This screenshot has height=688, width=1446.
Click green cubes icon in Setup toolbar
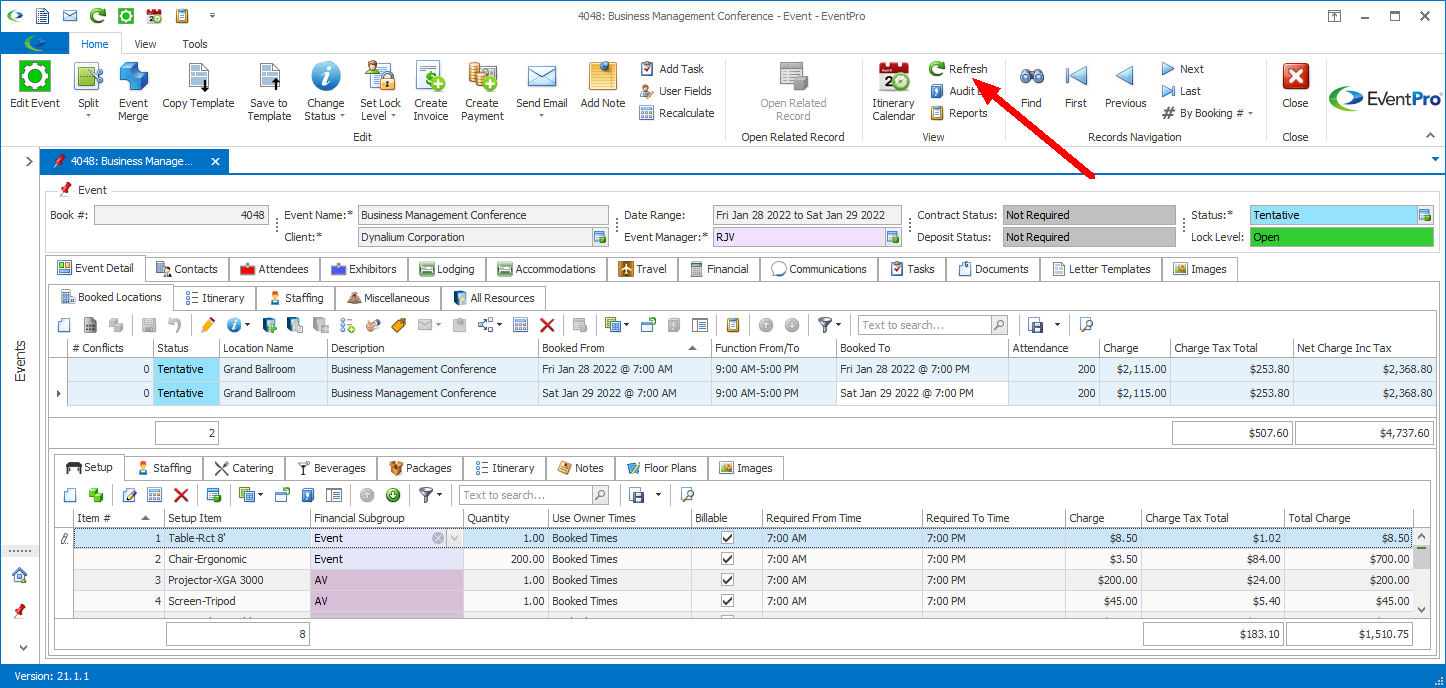(x=96, y=495)
